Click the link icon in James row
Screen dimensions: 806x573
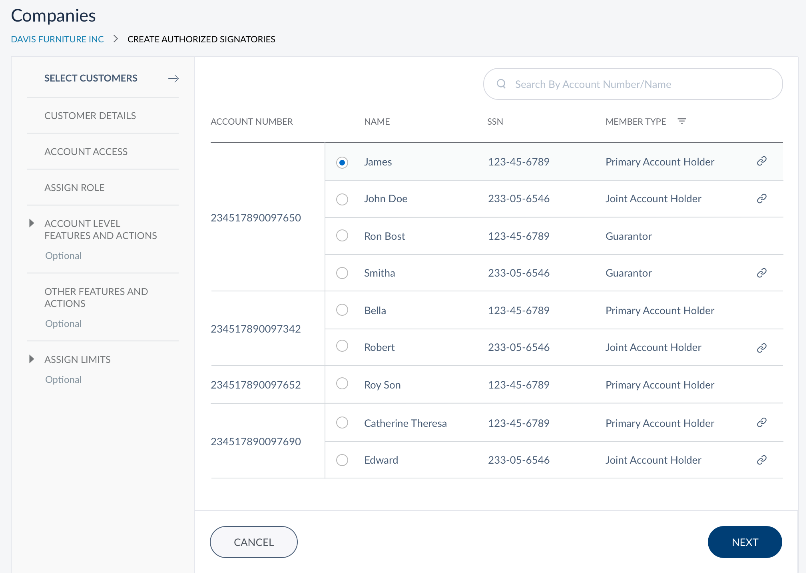click(761, 161)
